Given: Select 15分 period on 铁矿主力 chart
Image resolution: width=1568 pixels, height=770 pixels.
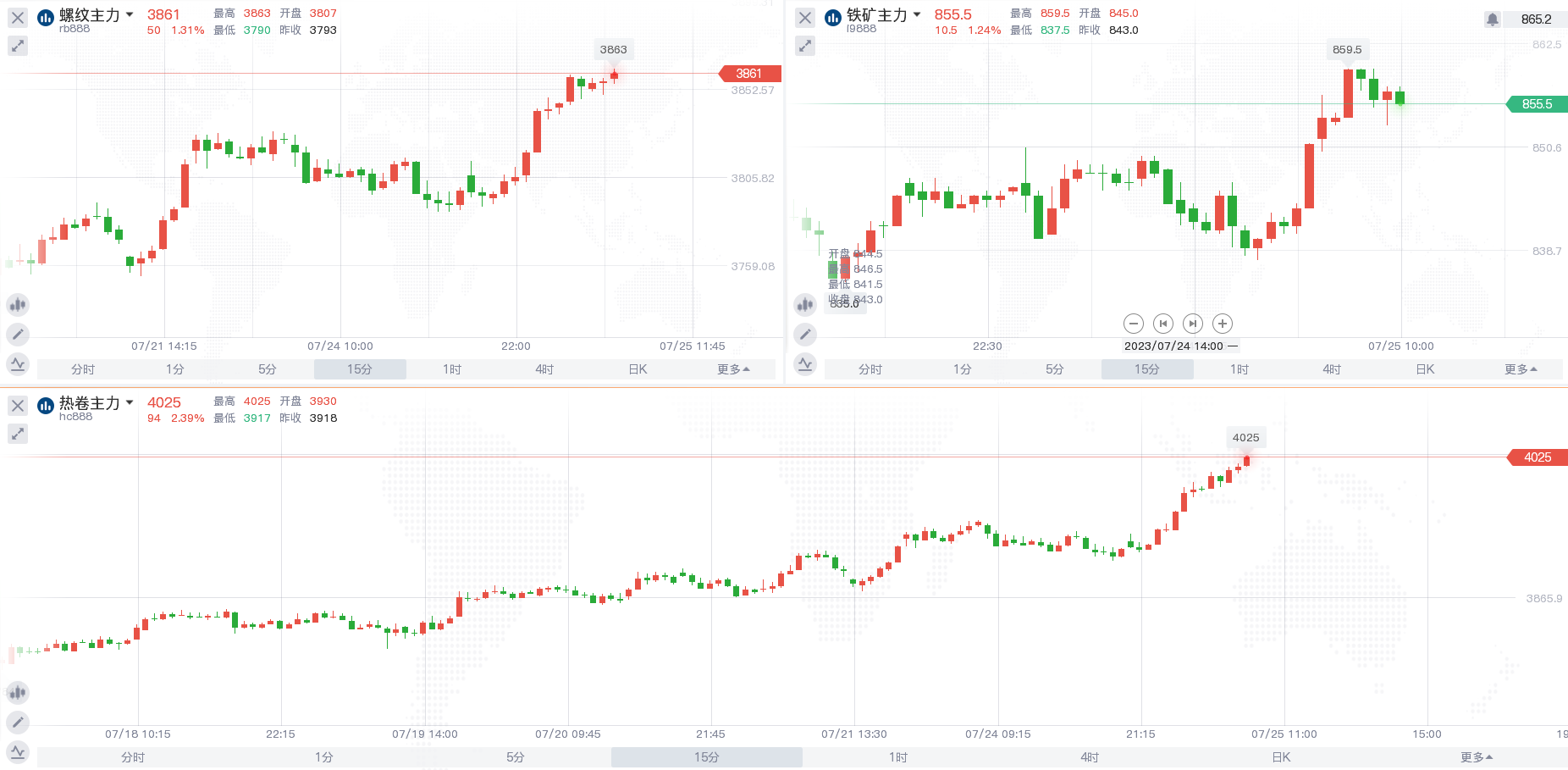Looking at the screenshot, I should tap(1147, 369).
